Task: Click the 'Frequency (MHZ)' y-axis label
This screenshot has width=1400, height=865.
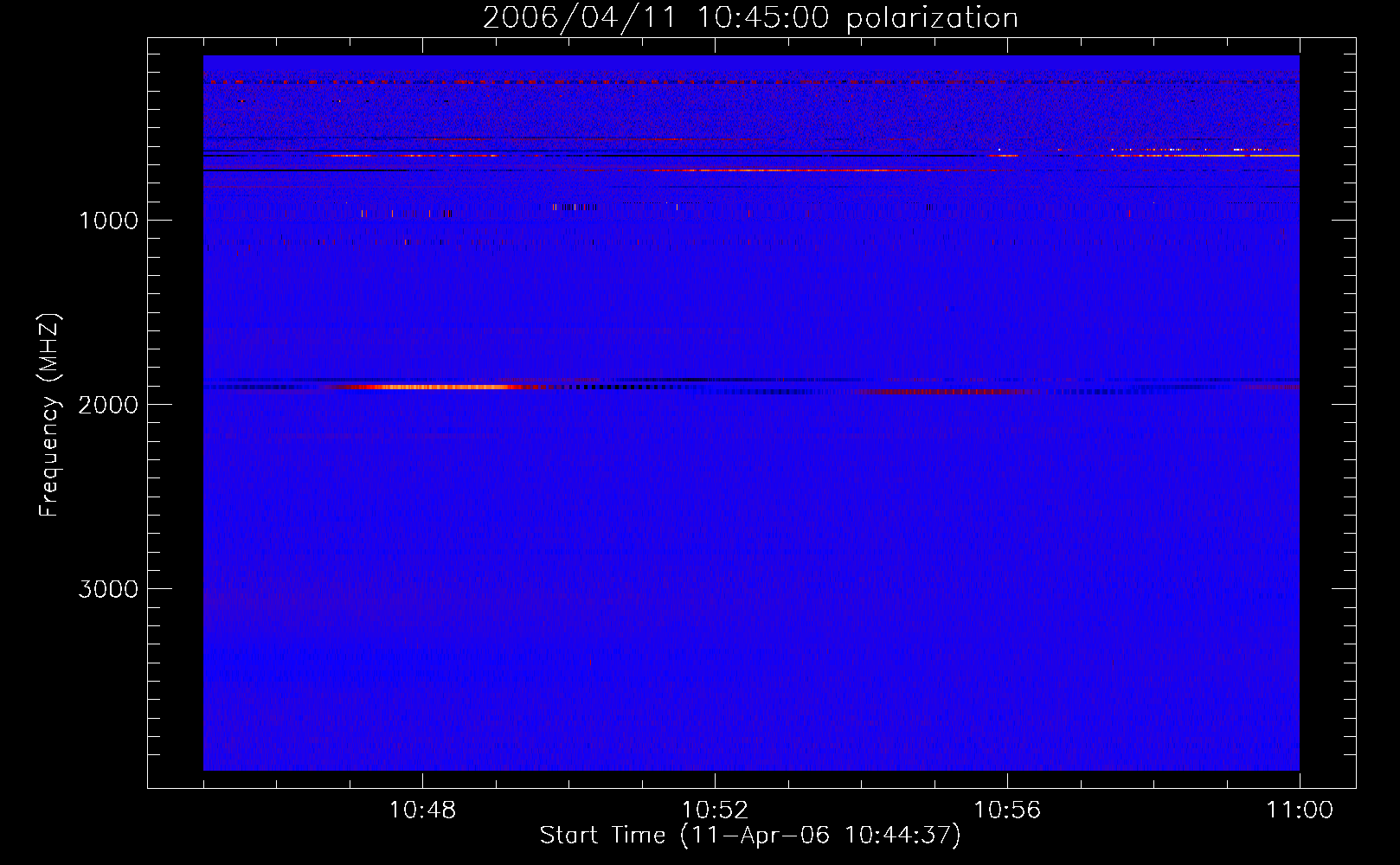Action: point(49,415)
